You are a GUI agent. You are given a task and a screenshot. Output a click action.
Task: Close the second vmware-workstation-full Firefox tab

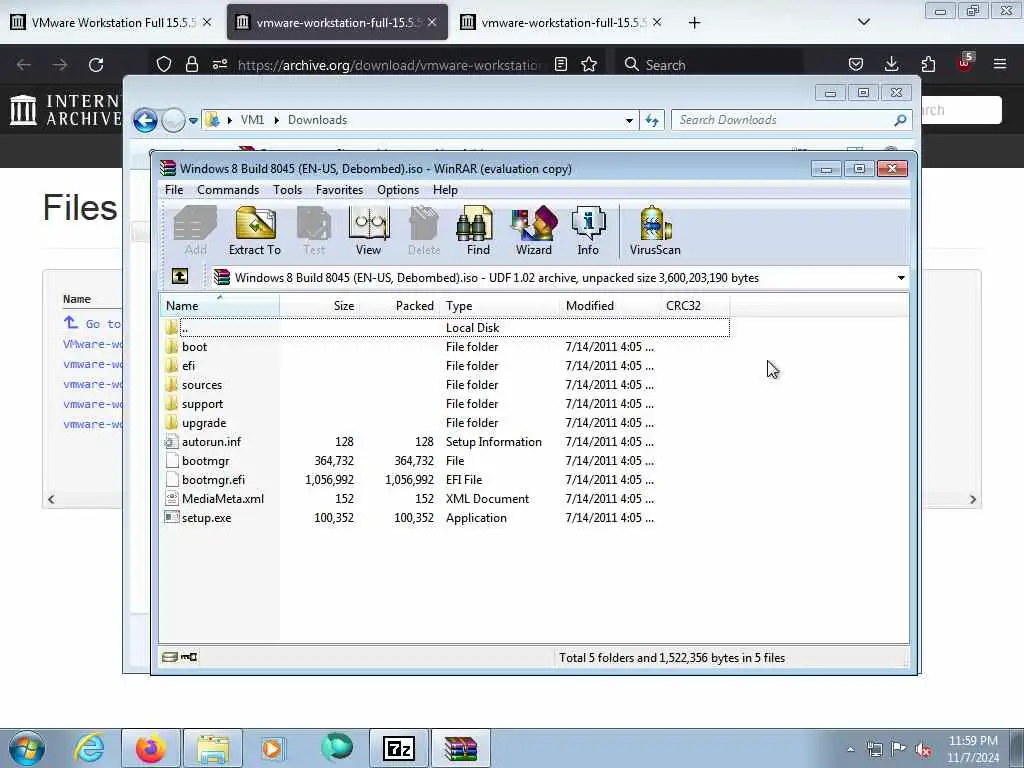click(x=432, y=22)
